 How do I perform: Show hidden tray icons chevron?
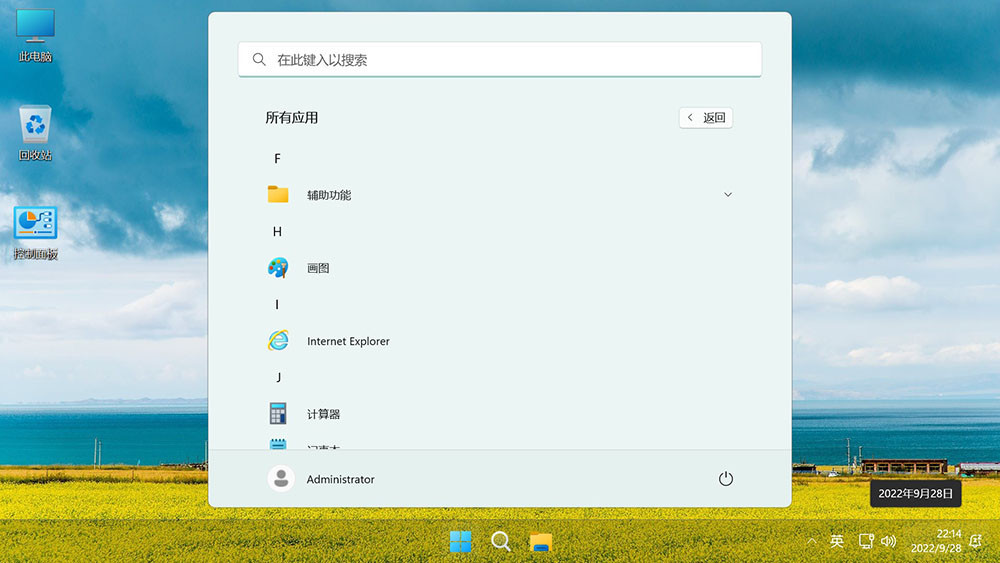pyautogui.click(x=811, y=541)
